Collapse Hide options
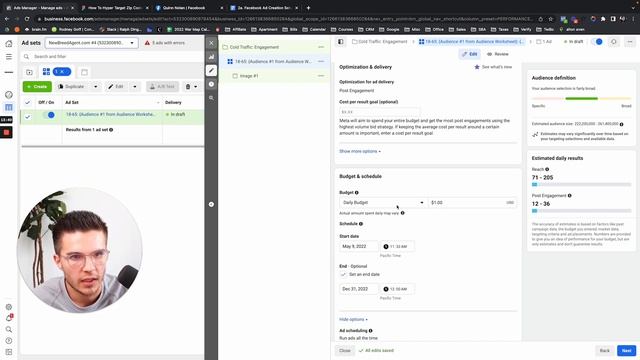 click(353, 319)
